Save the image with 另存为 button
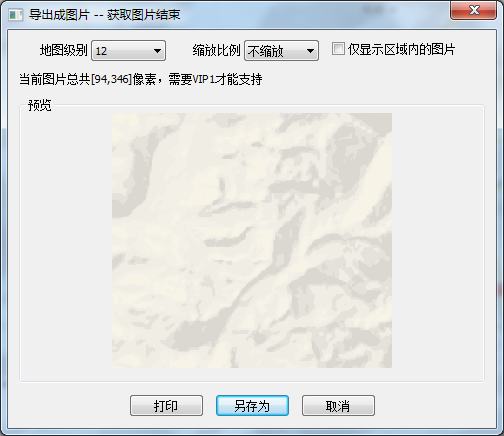Screen dimensions: 504x436 point(252,406)
